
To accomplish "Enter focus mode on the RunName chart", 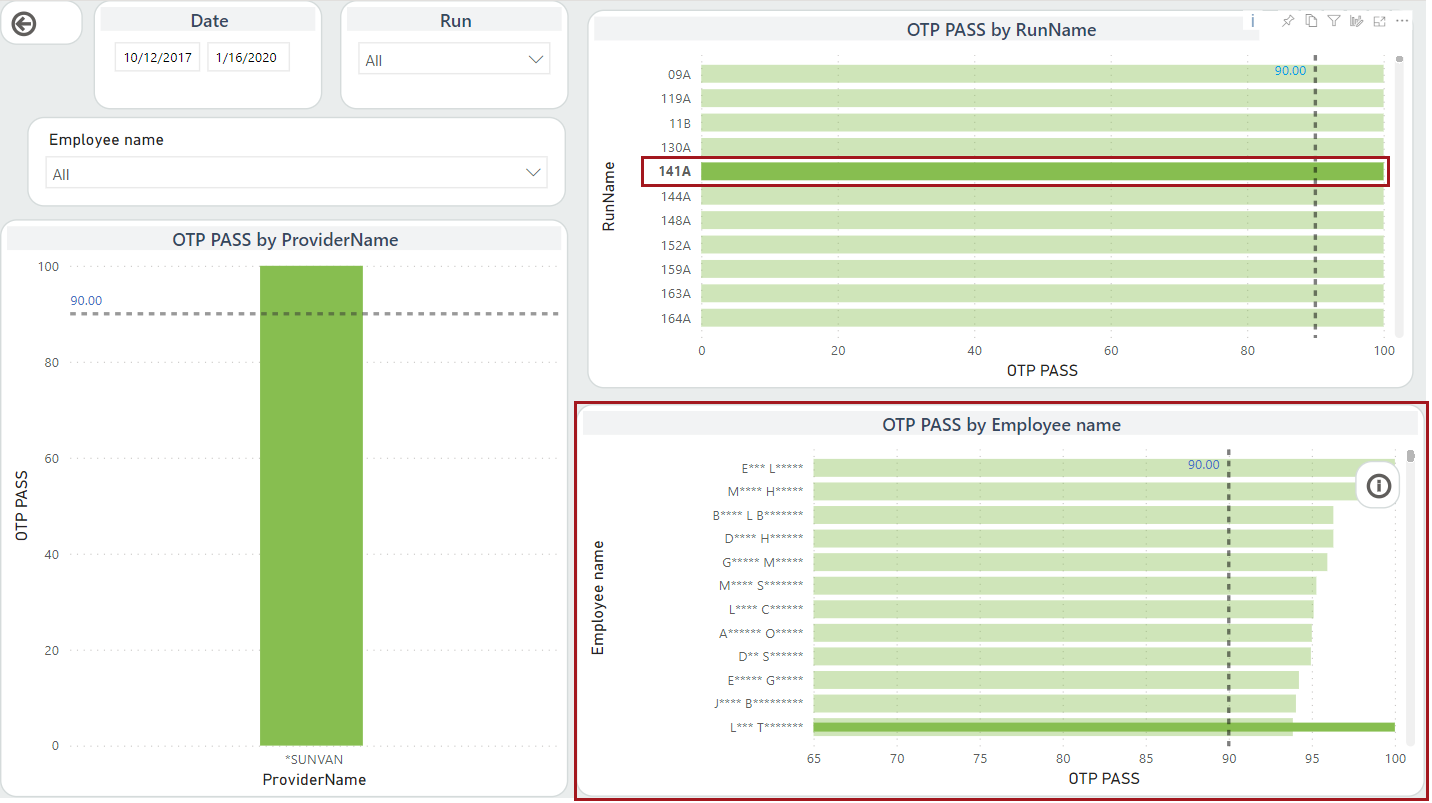I will 1380,20.
